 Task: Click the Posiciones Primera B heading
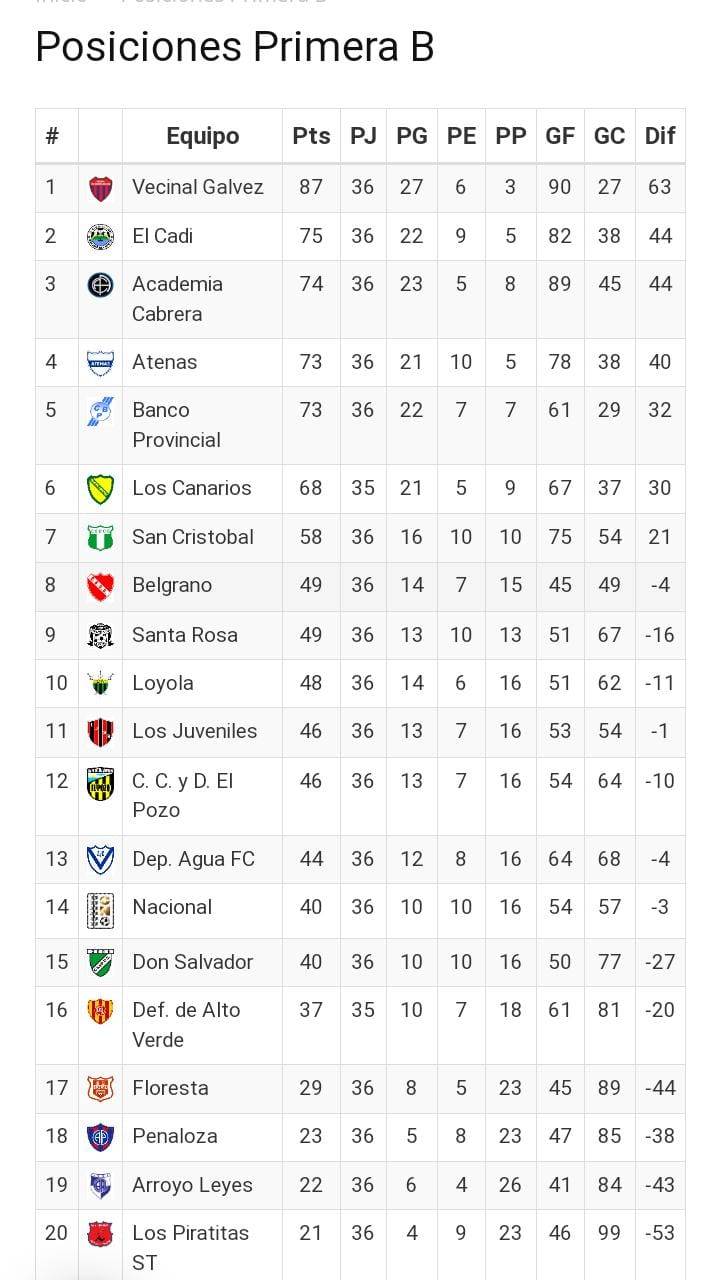[235, 47]
